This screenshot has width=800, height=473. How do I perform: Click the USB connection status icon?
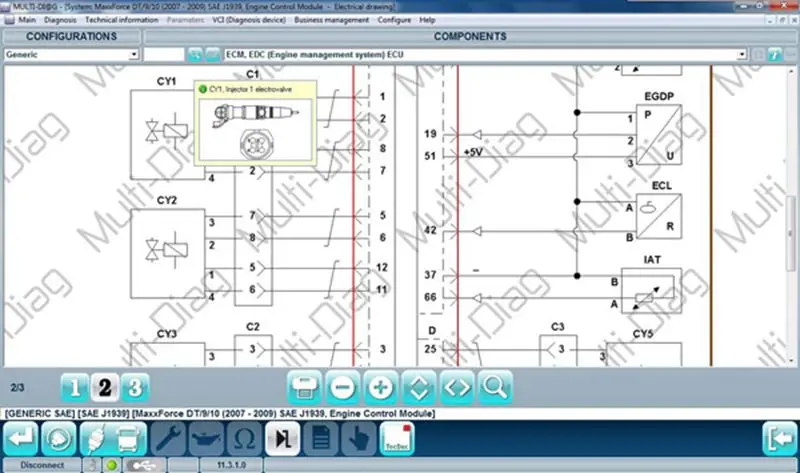(144, 465)
